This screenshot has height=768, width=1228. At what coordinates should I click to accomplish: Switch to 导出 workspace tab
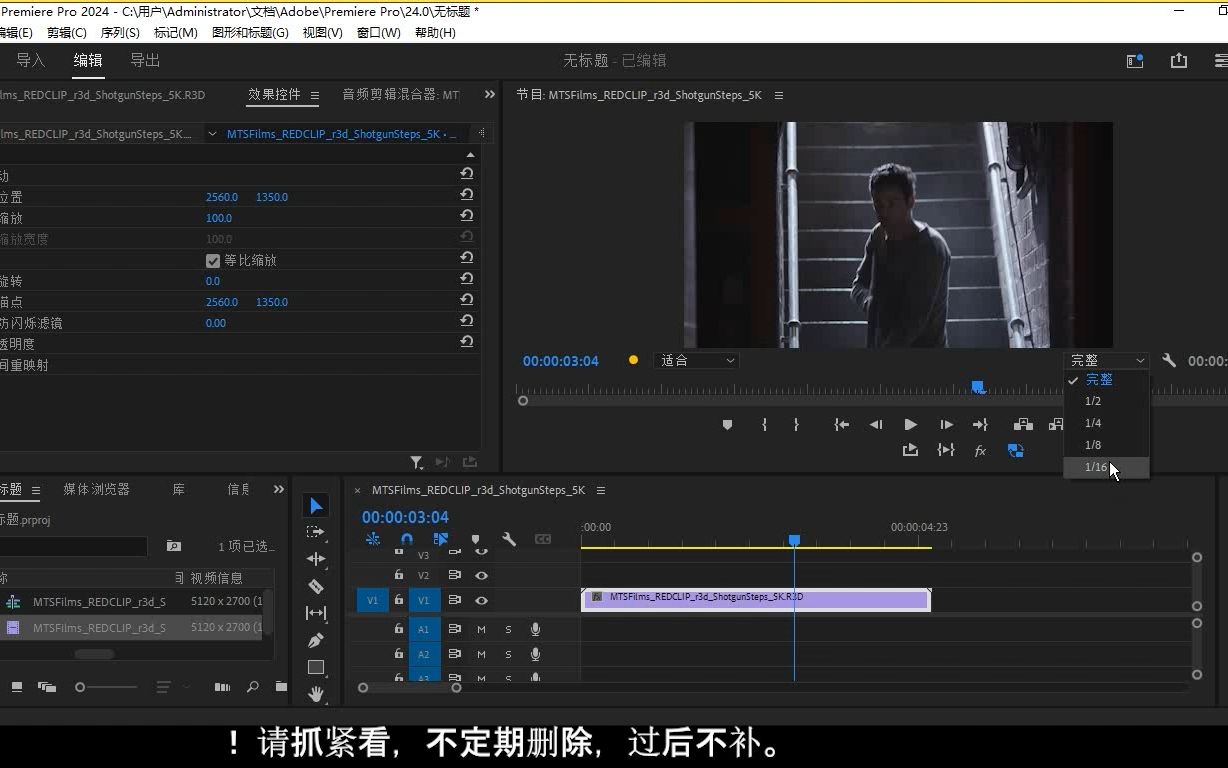(145, 60)
